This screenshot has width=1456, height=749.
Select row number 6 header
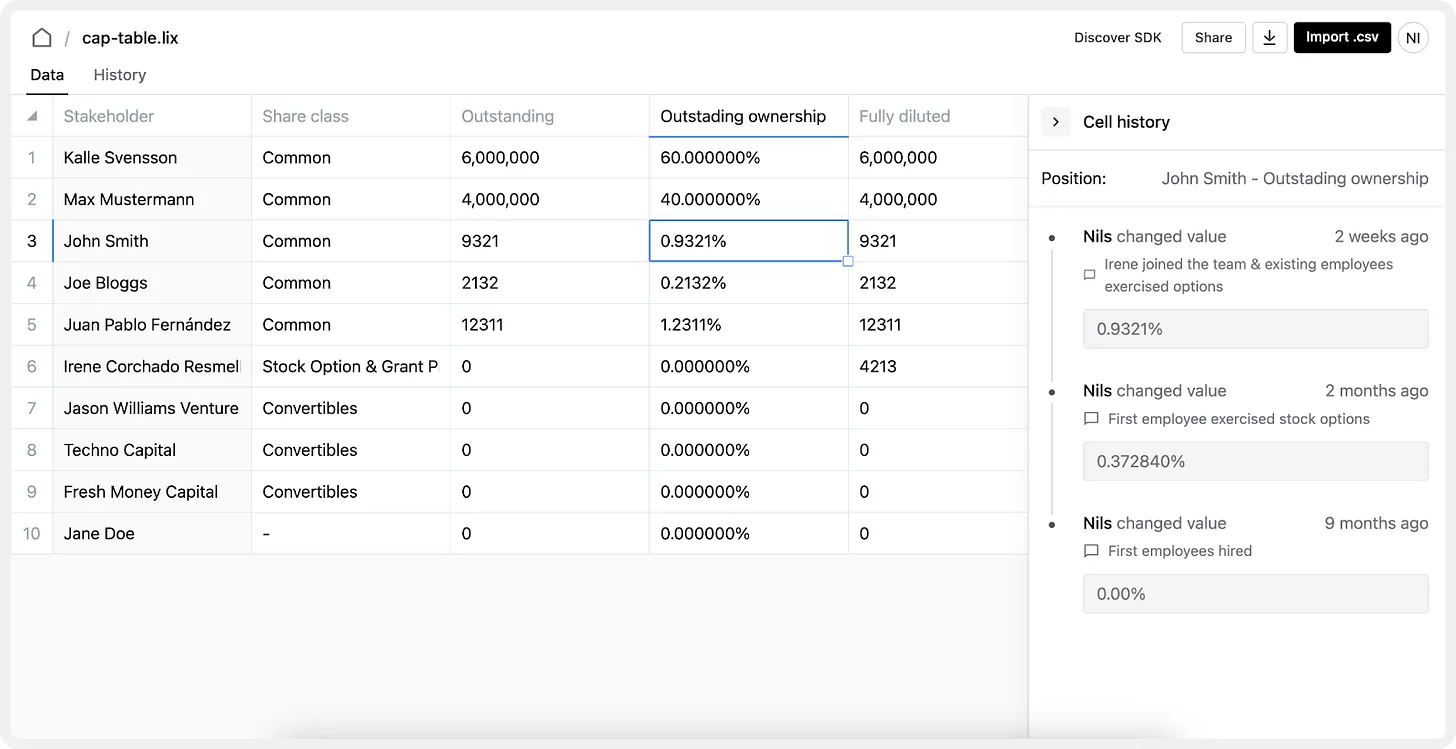coord(32,367)
